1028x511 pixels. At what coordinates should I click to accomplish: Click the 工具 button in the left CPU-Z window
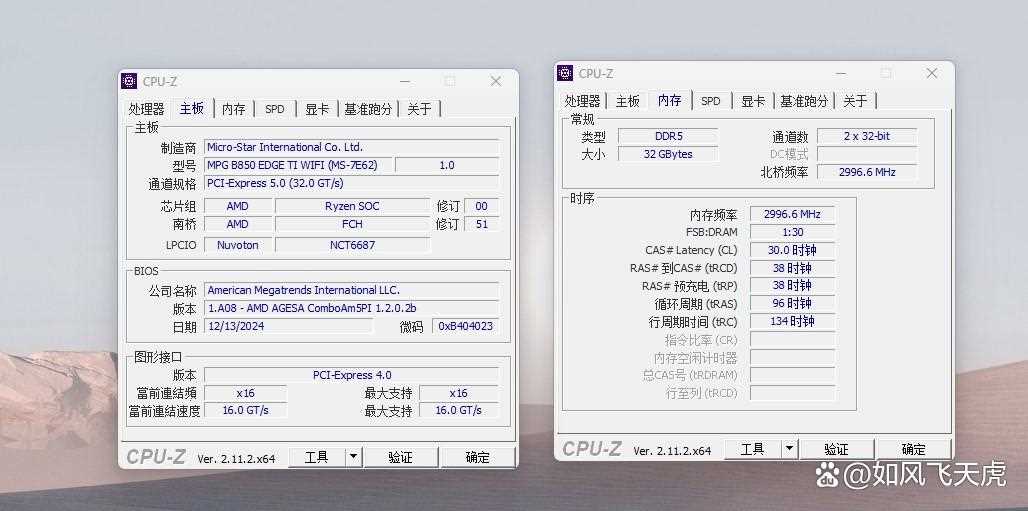click(317, 457)
